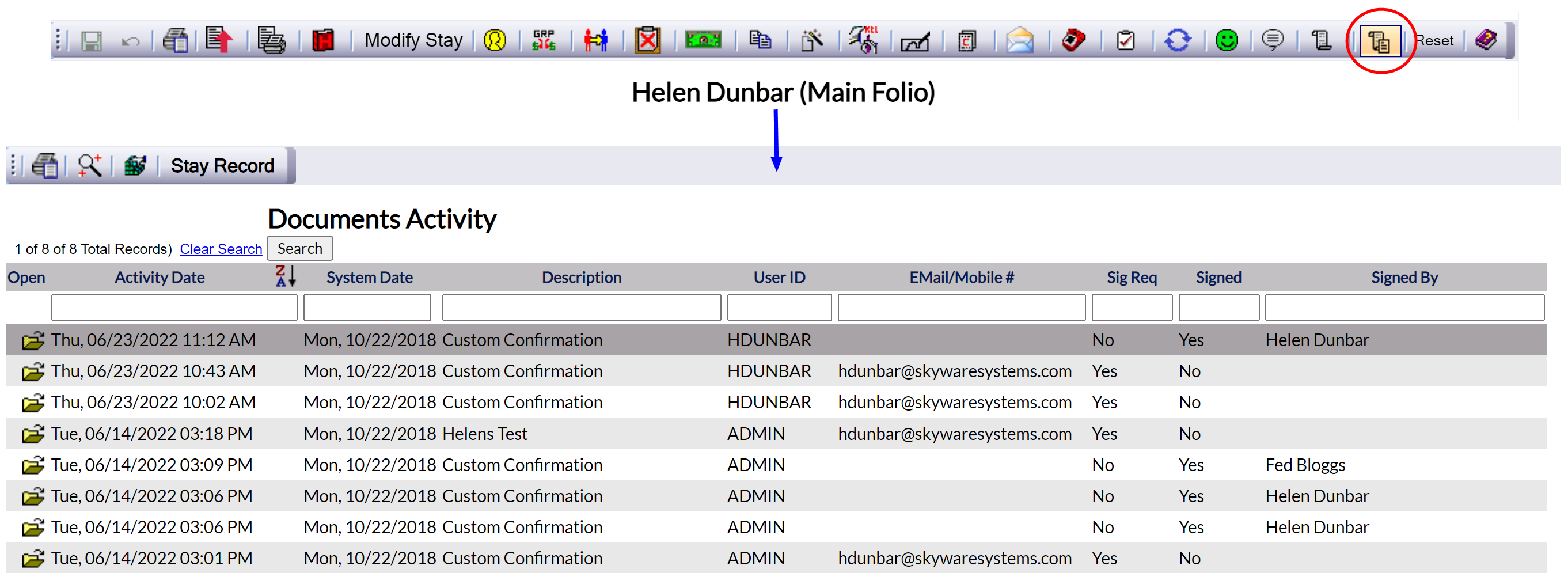Focus the Signed filter field
The height and width of the screenshot is (588, 1568).
[1218, 308]
